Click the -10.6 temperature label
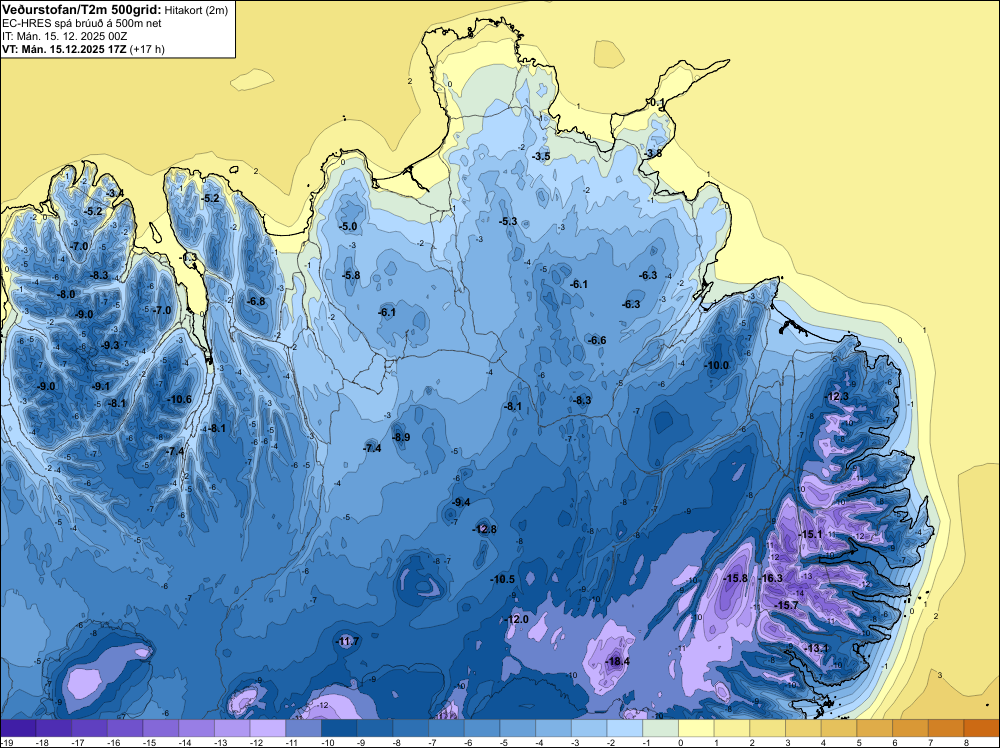This screenshot has height=748, width=1000. (x=179, y=400)
